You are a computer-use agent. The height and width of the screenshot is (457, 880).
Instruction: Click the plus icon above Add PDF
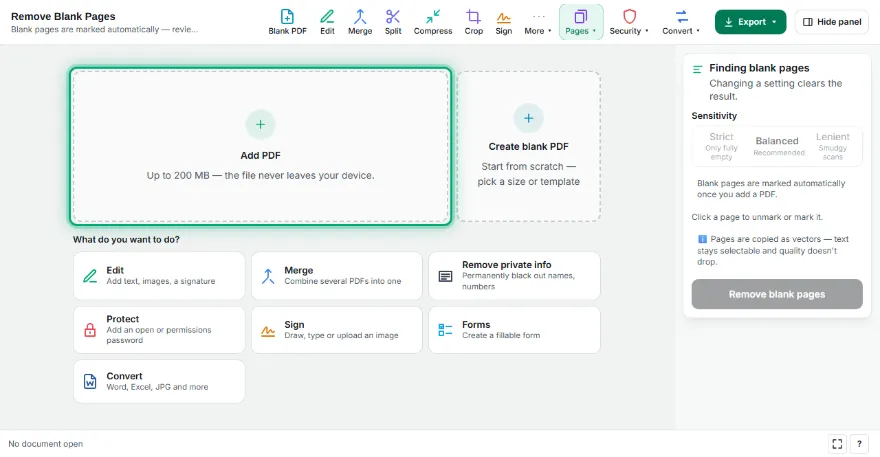(x=260, y=125)
